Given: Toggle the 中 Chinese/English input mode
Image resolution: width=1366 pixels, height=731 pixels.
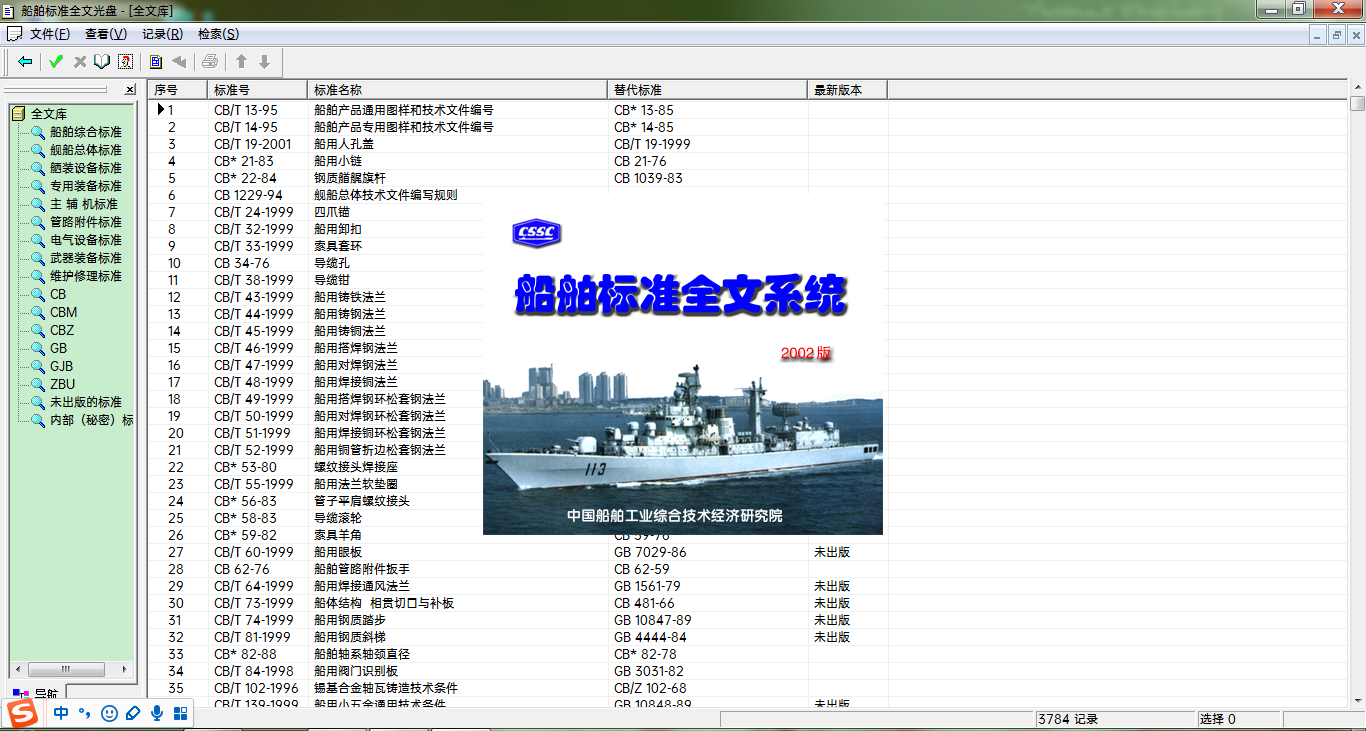Looking at the screenshot, I should click(x=61, y=713).
